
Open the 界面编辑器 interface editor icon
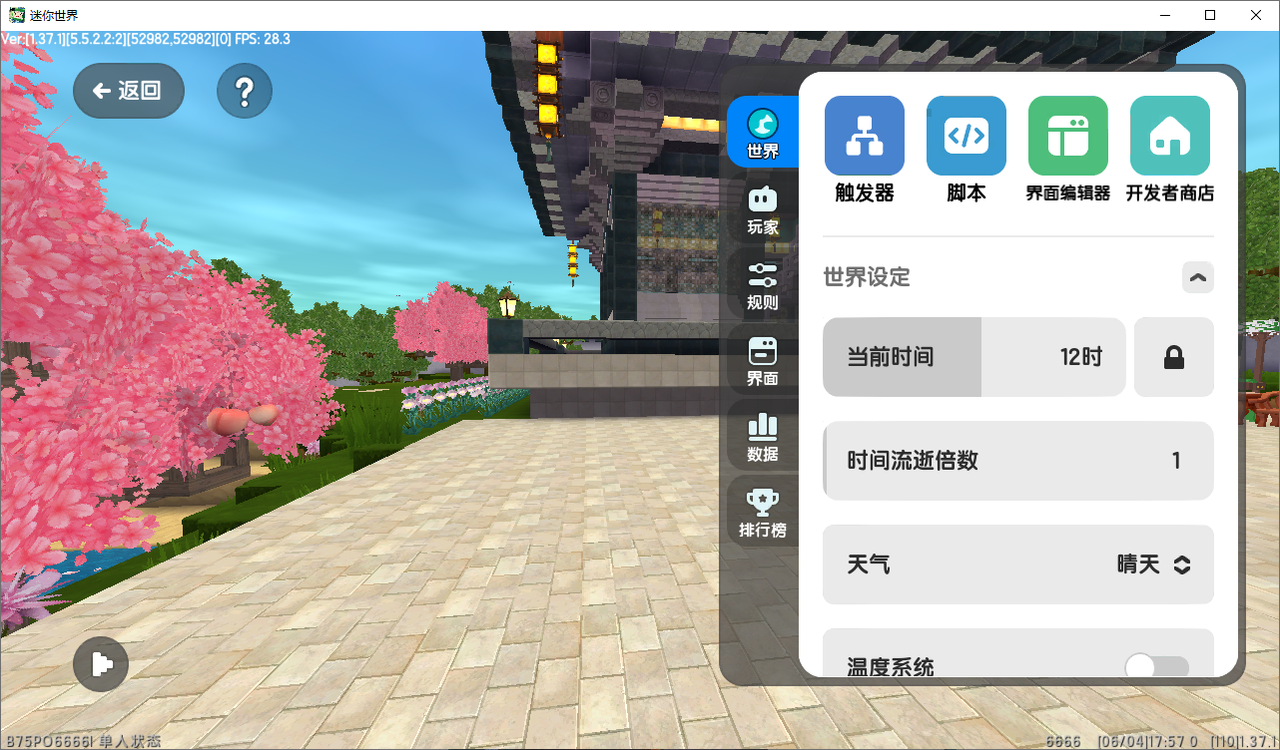[x=1068, y=136]
